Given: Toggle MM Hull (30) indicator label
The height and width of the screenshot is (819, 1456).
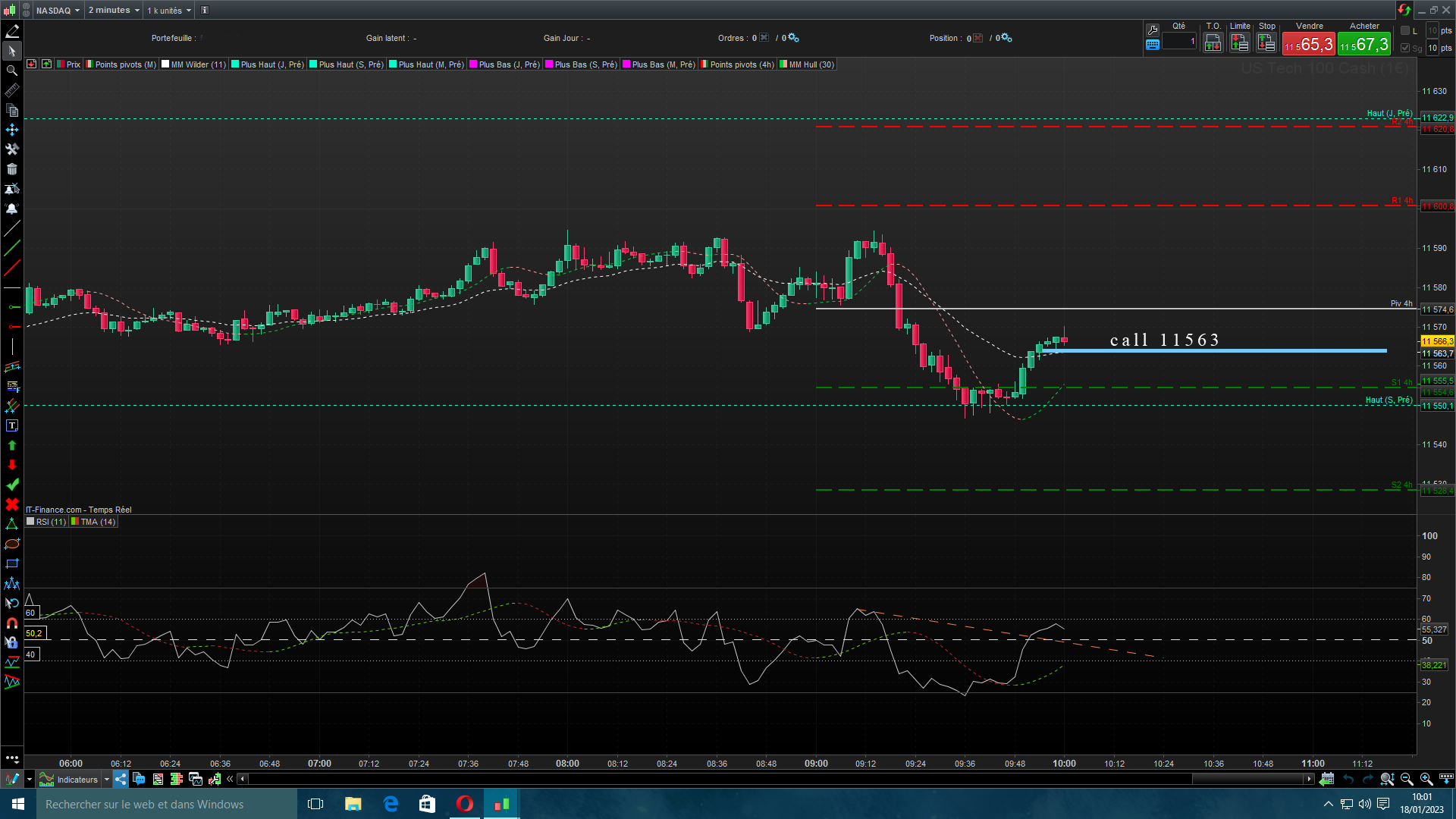Looking at the screenshot, I should coord(811,64).
